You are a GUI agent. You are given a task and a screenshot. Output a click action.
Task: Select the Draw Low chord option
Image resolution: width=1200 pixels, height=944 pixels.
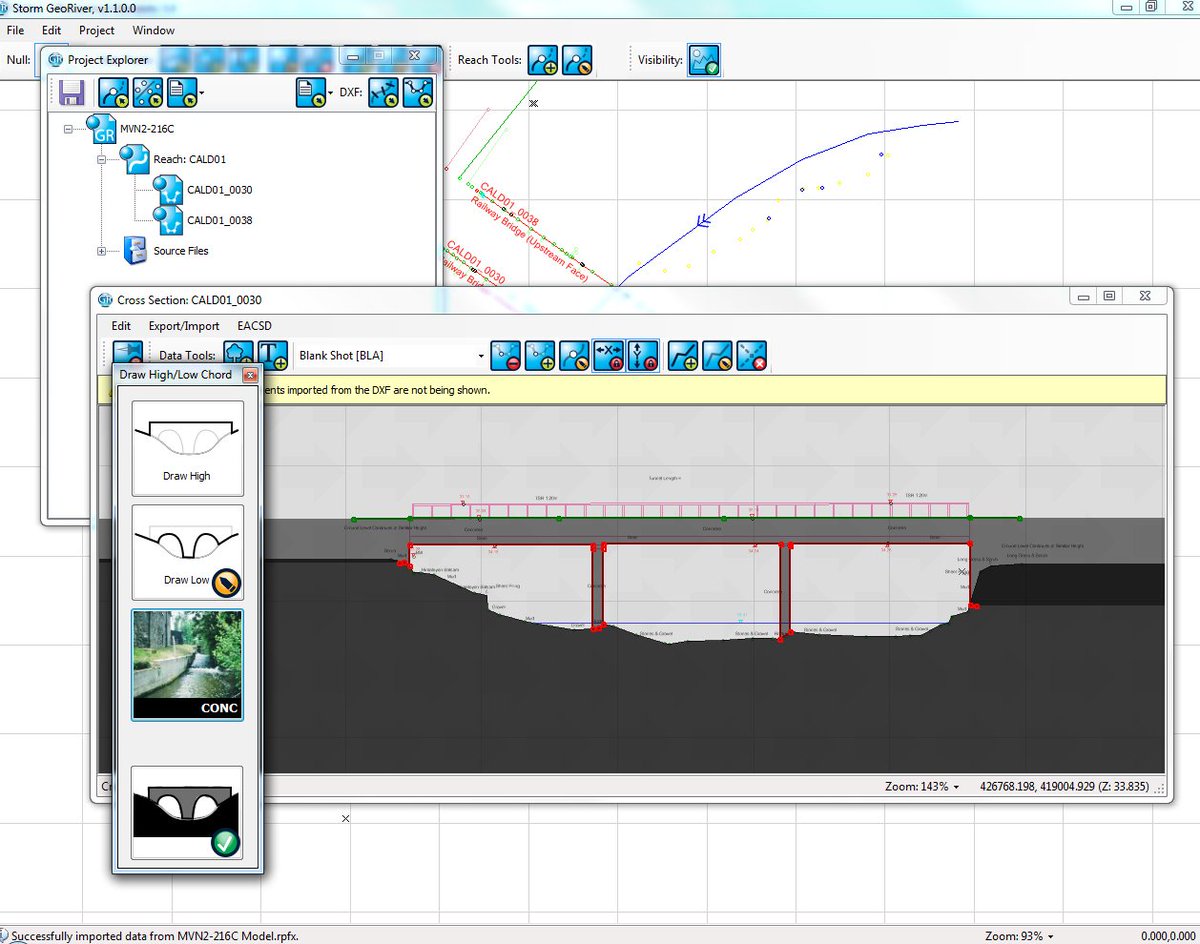186,550
